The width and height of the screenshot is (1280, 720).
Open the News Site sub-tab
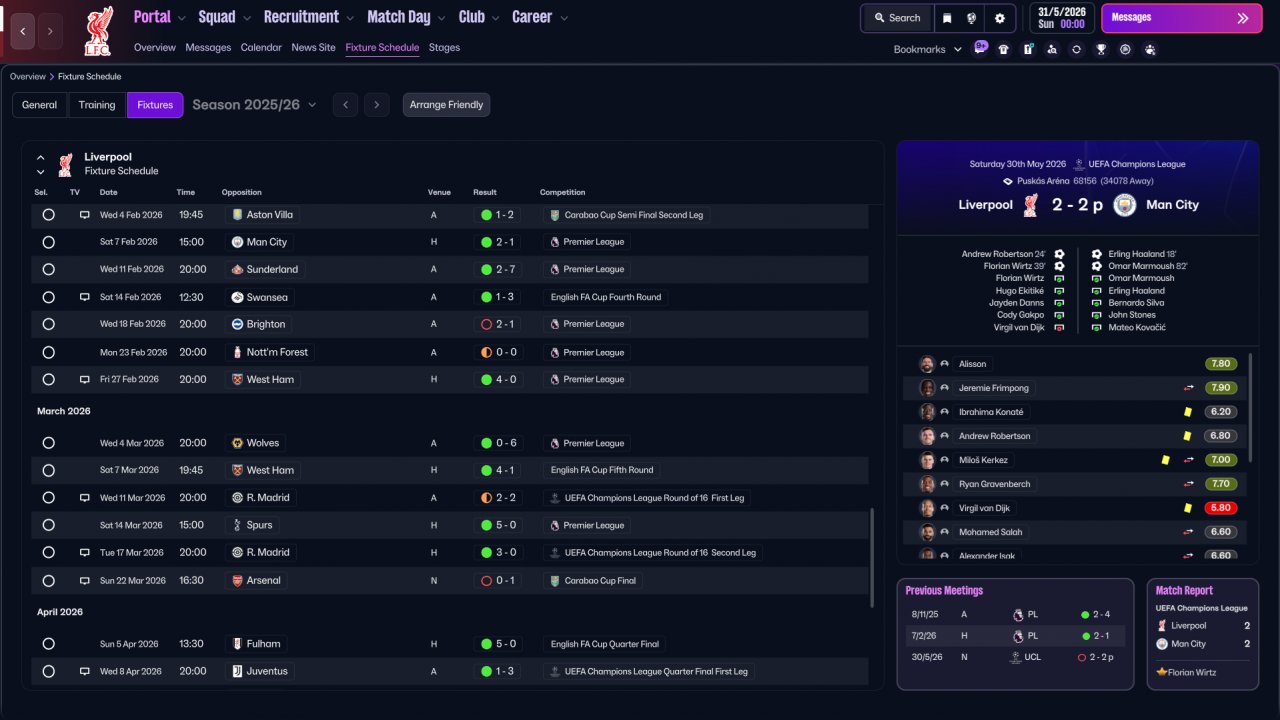(313, 47)
